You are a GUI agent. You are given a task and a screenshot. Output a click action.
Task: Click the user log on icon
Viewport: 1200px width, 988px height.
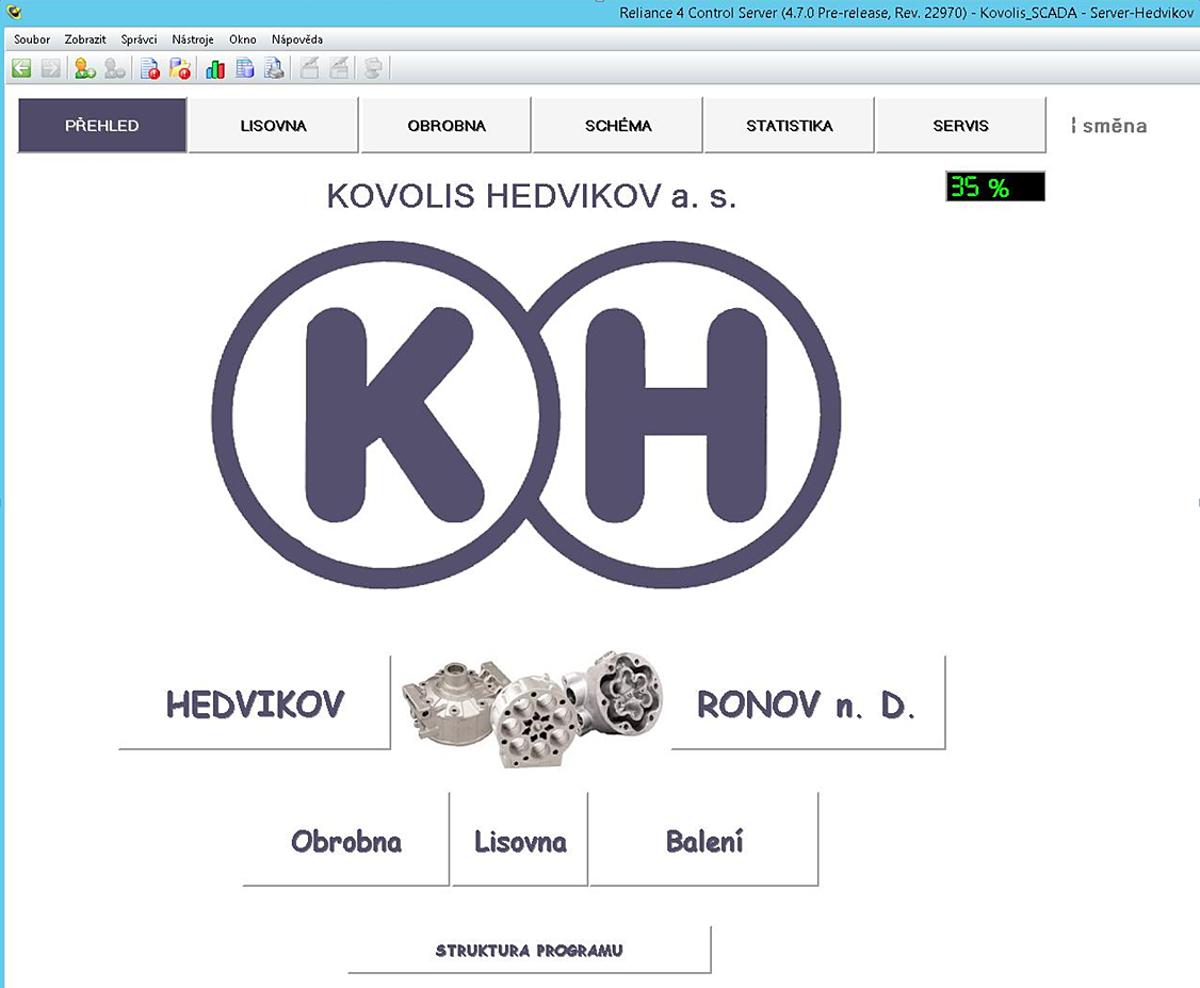click(85, 68)
